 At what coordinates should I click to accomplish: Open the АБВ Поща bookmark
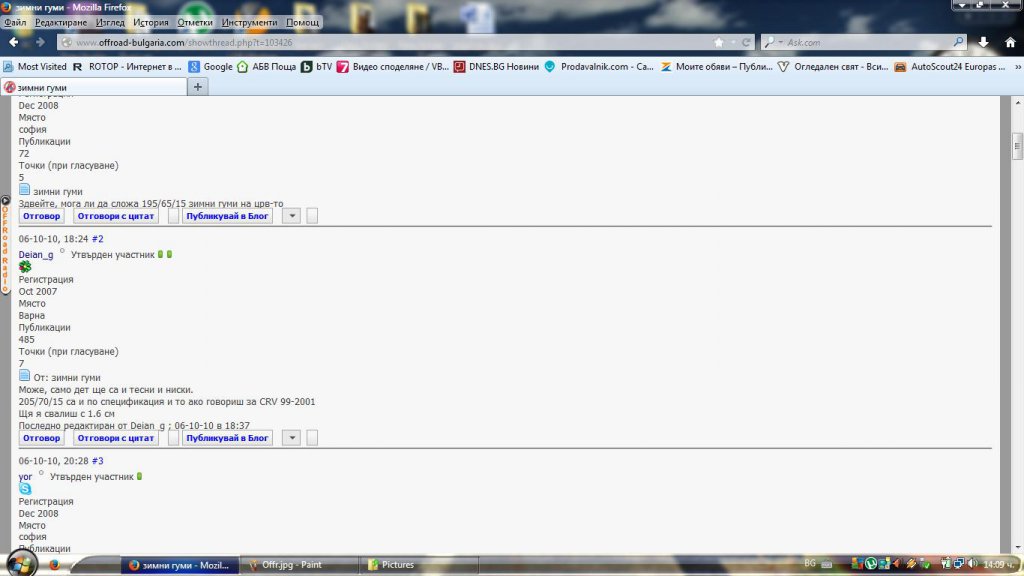coord(266,67)
